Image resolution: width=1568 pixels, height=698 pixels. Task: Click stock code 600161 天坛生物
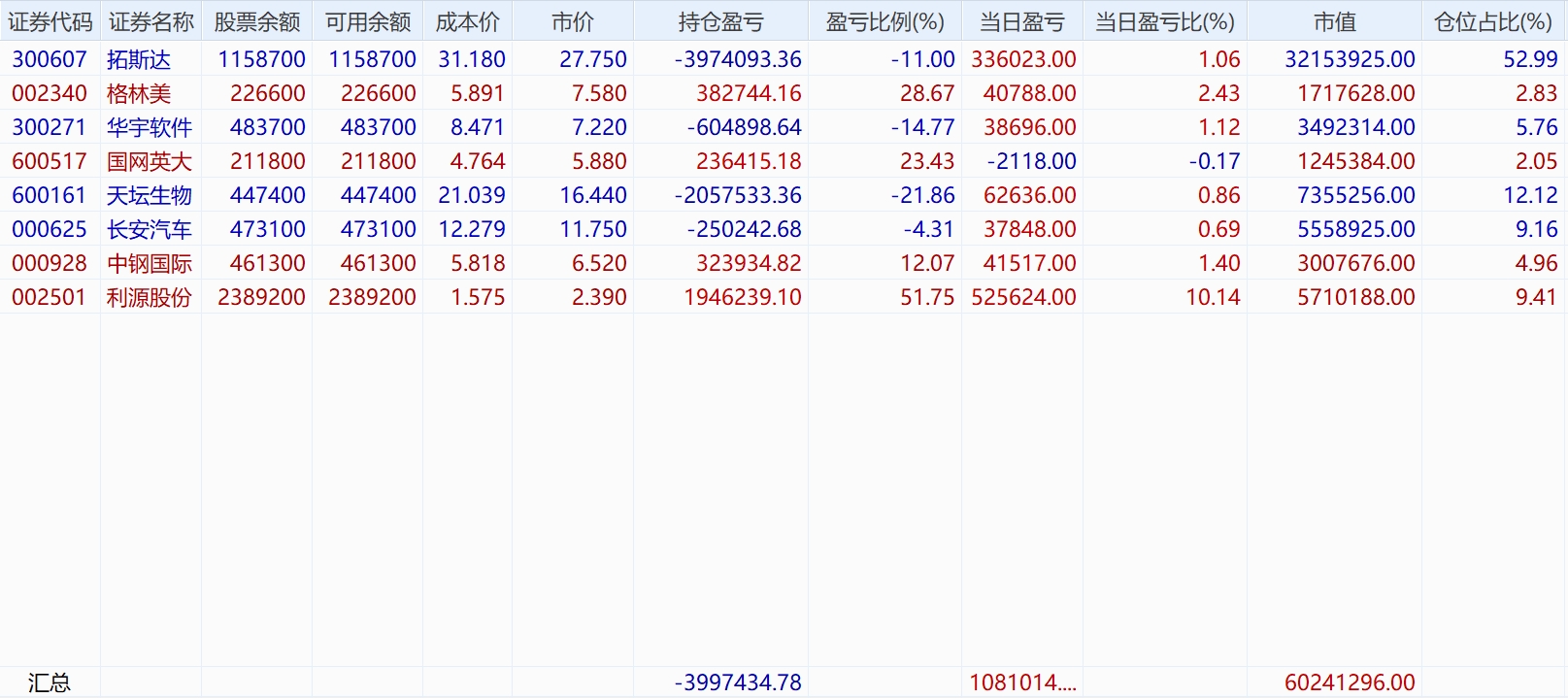click(50, 195)
